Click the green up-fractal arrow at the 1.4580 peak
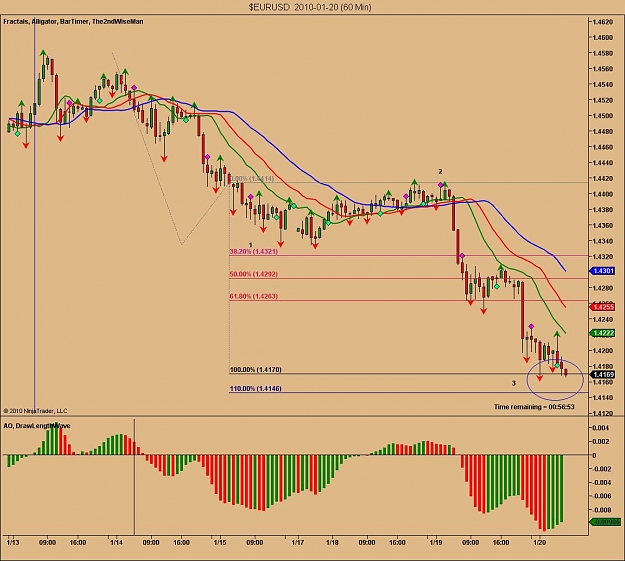 [x=43, y=53]
